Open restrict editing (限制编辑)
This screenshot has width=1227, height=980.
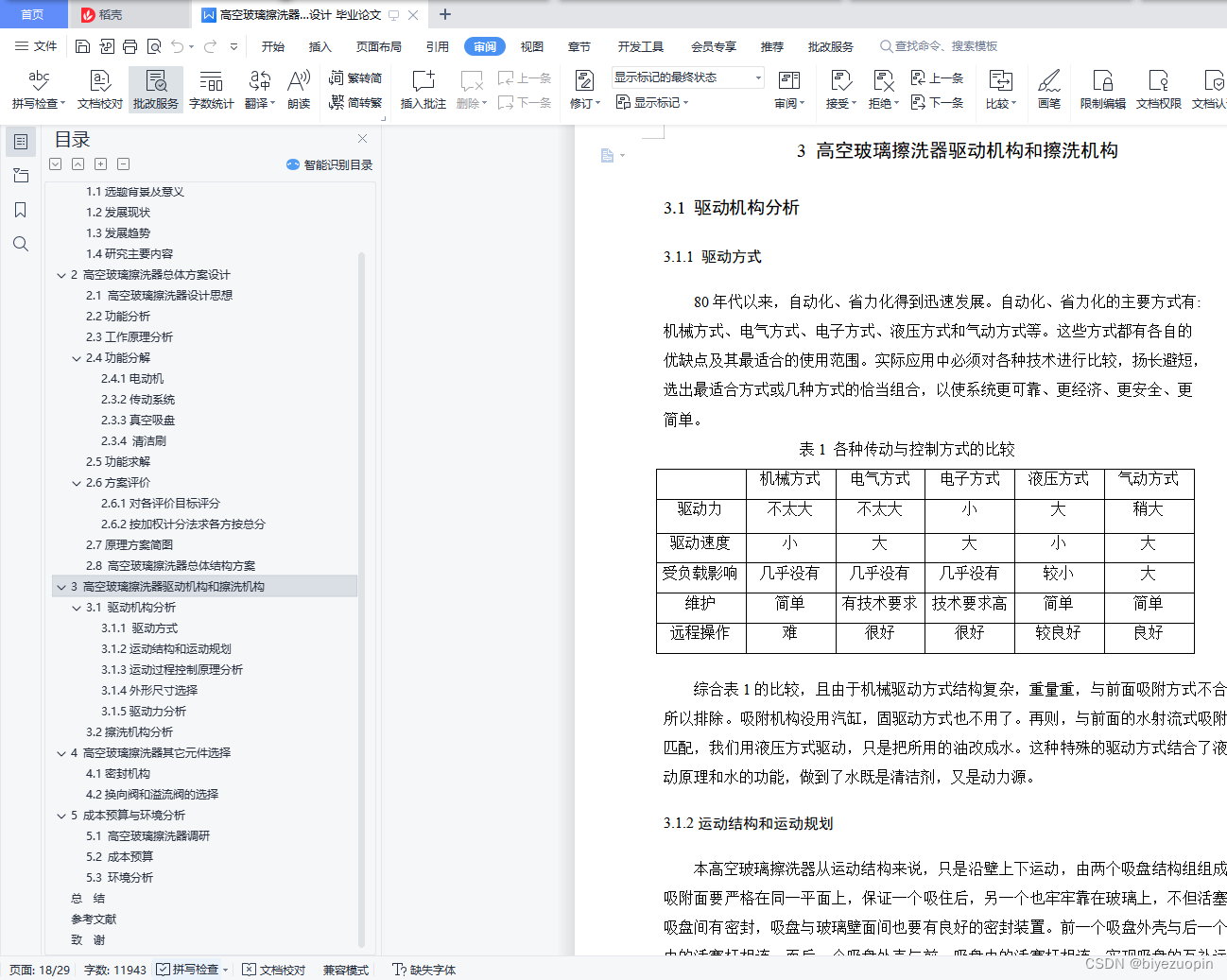pyautogui.click(x=1102, y=90)
